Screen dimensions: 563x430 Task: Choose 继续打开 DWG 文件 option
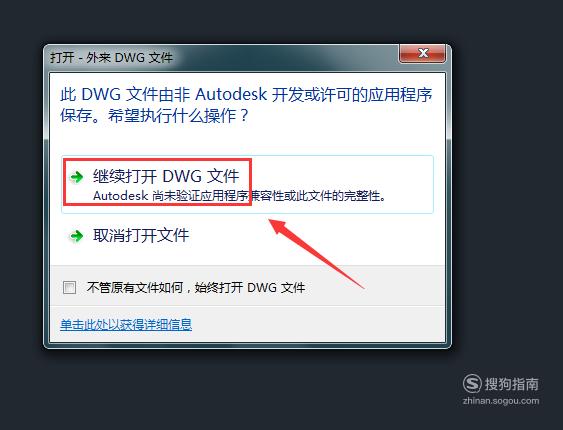coord(247,184)
